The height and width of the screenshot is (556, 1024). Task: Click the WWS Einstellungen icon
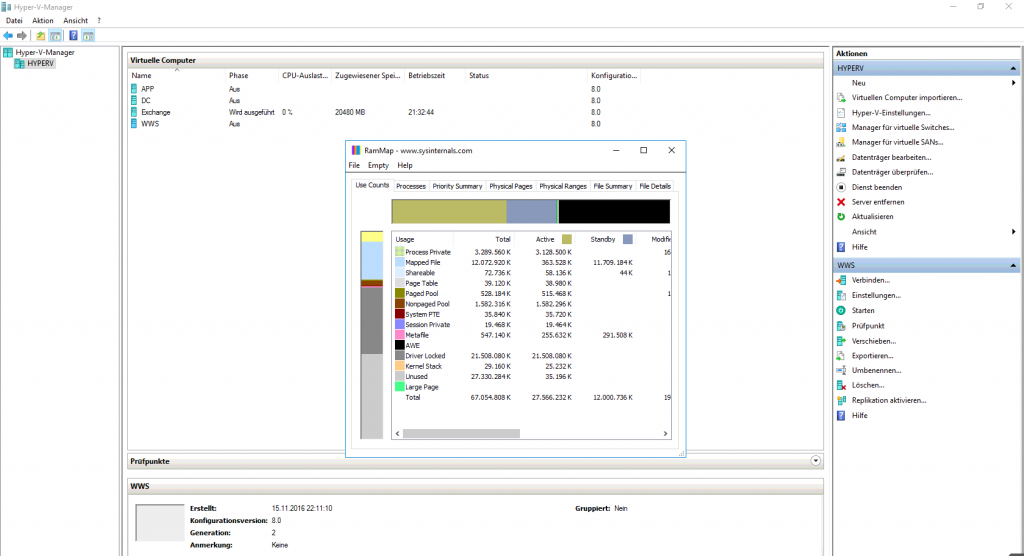841,295
